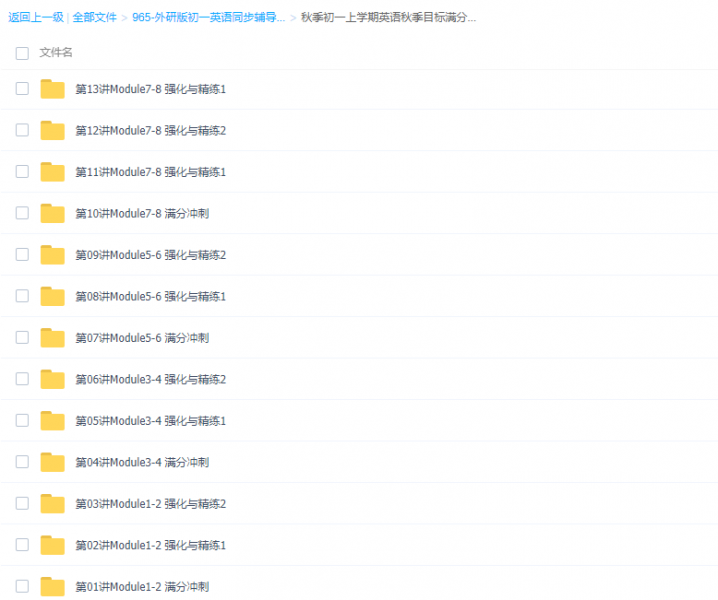This screenshot has width=718, height=600.
Task: Open folder name 第03讲Module1-2 强化与精练2
Action: 151,504
